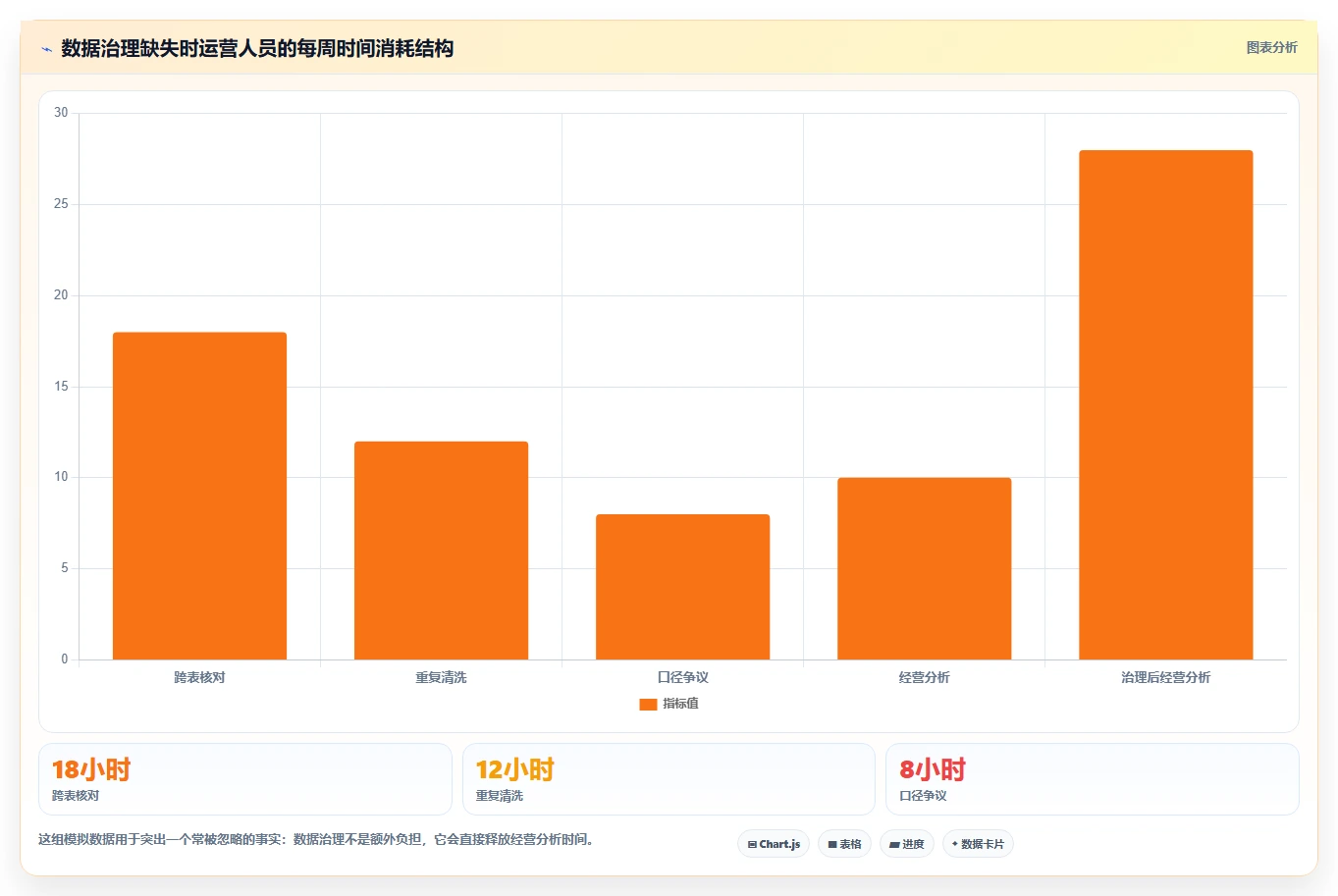Click the 治理后经营分析 x-axis label
This screenshot has height=896, width=1338.
point(1165,677)
